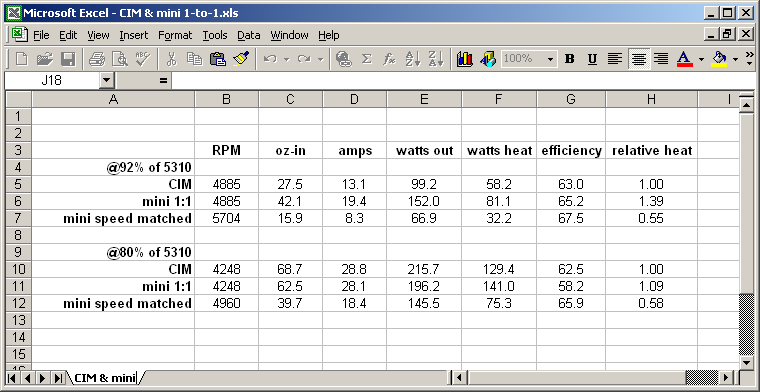Open the Name Box dropdown arrow
This screenshot has height=392, width=760.
tap(107, 80)
